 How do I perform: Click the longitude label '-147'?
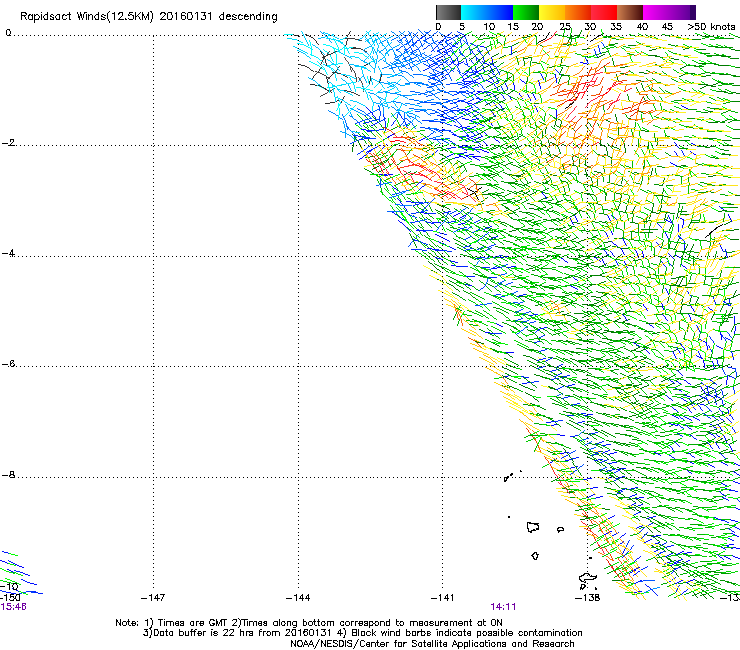153,598
